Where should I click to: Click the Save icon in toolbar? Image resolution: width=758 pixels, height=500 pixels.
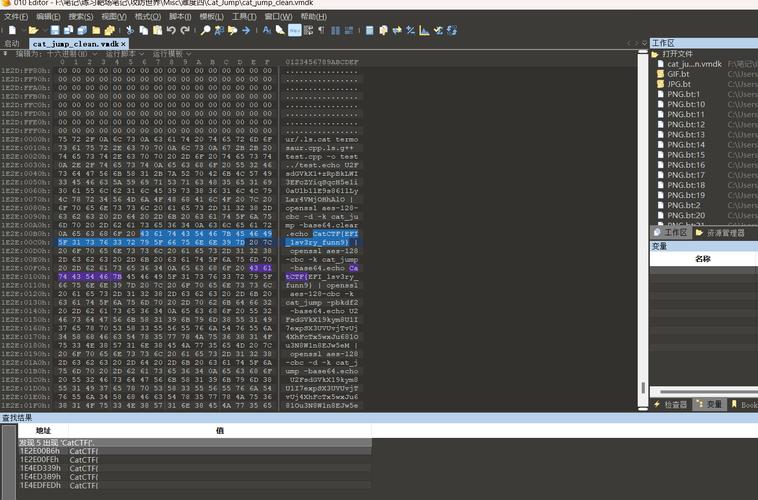55,30
